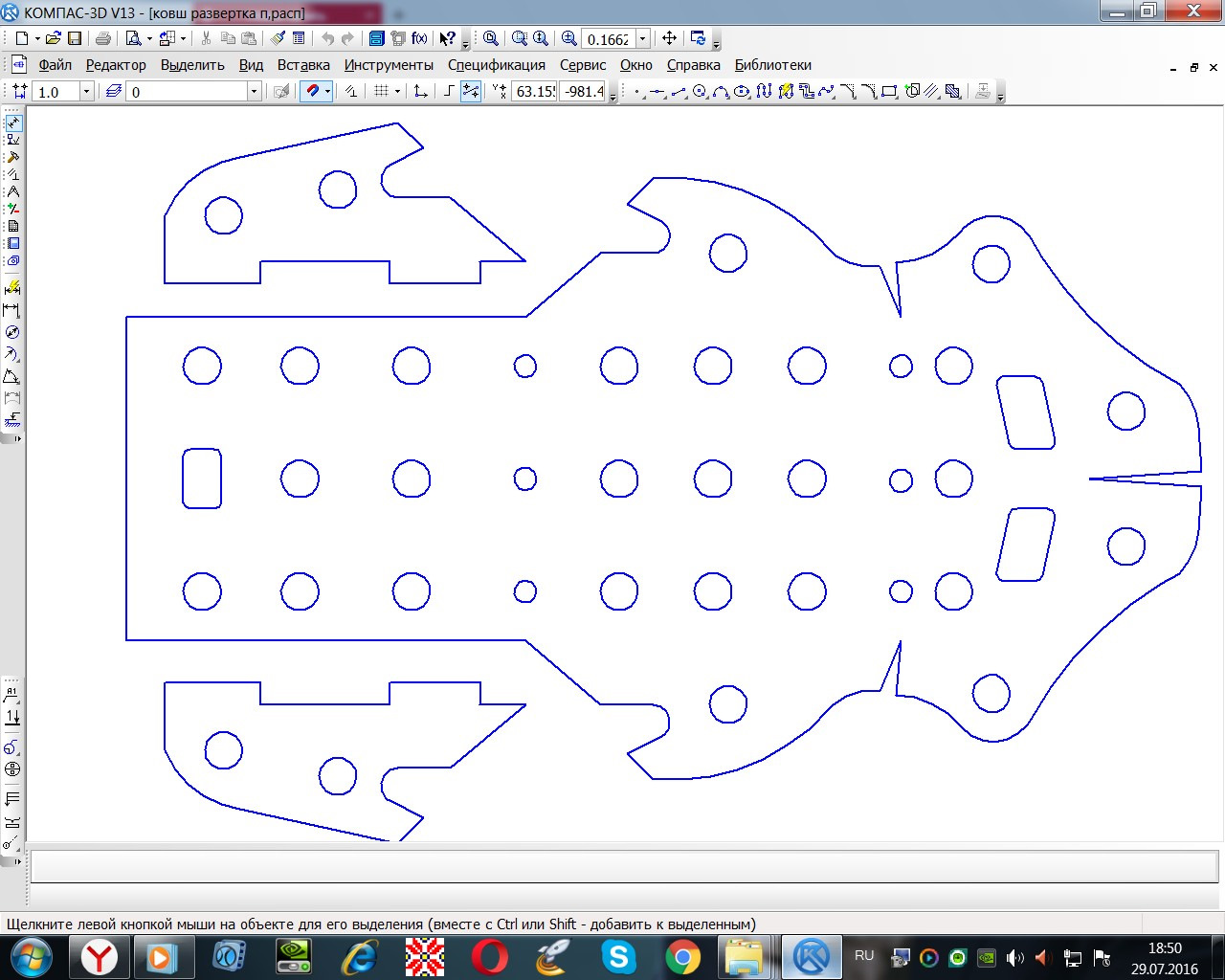The width and height of the screenshot is (1225, 980).
Task: Open the Инструменты menu
Action: (x=389, y=65)
